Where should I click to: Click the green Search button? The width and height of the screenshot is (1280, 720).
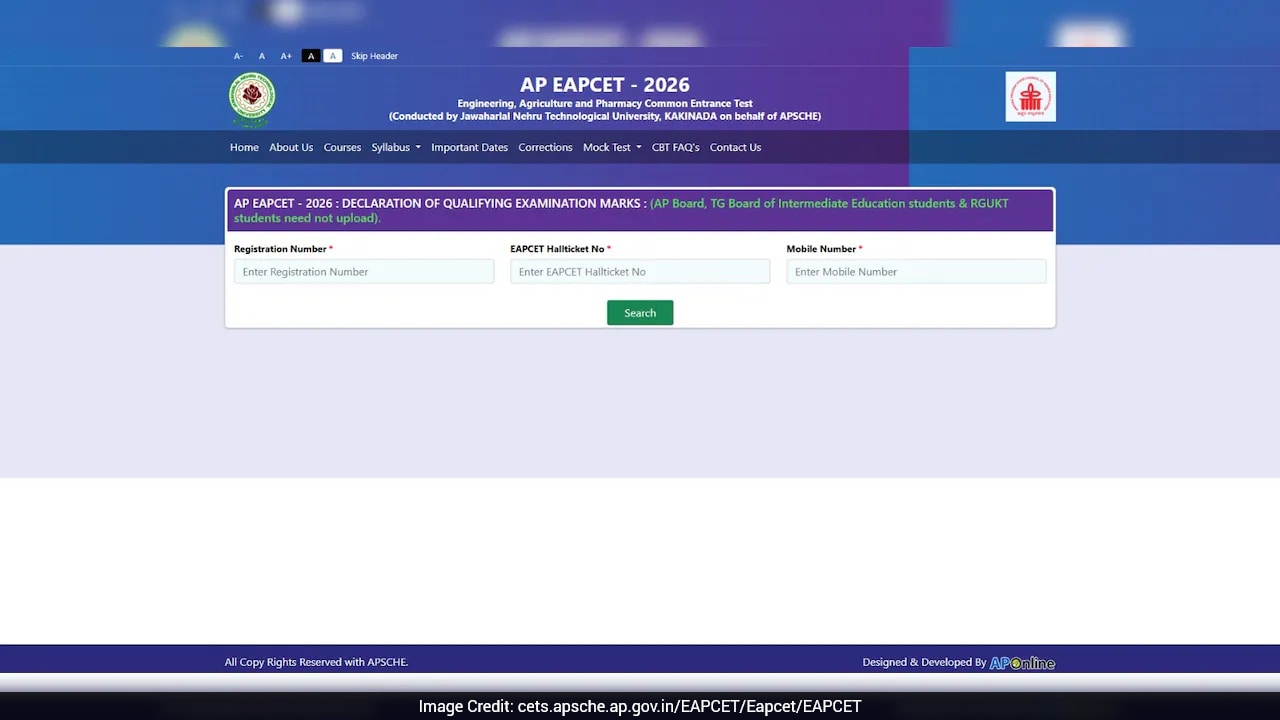(640, 313)
